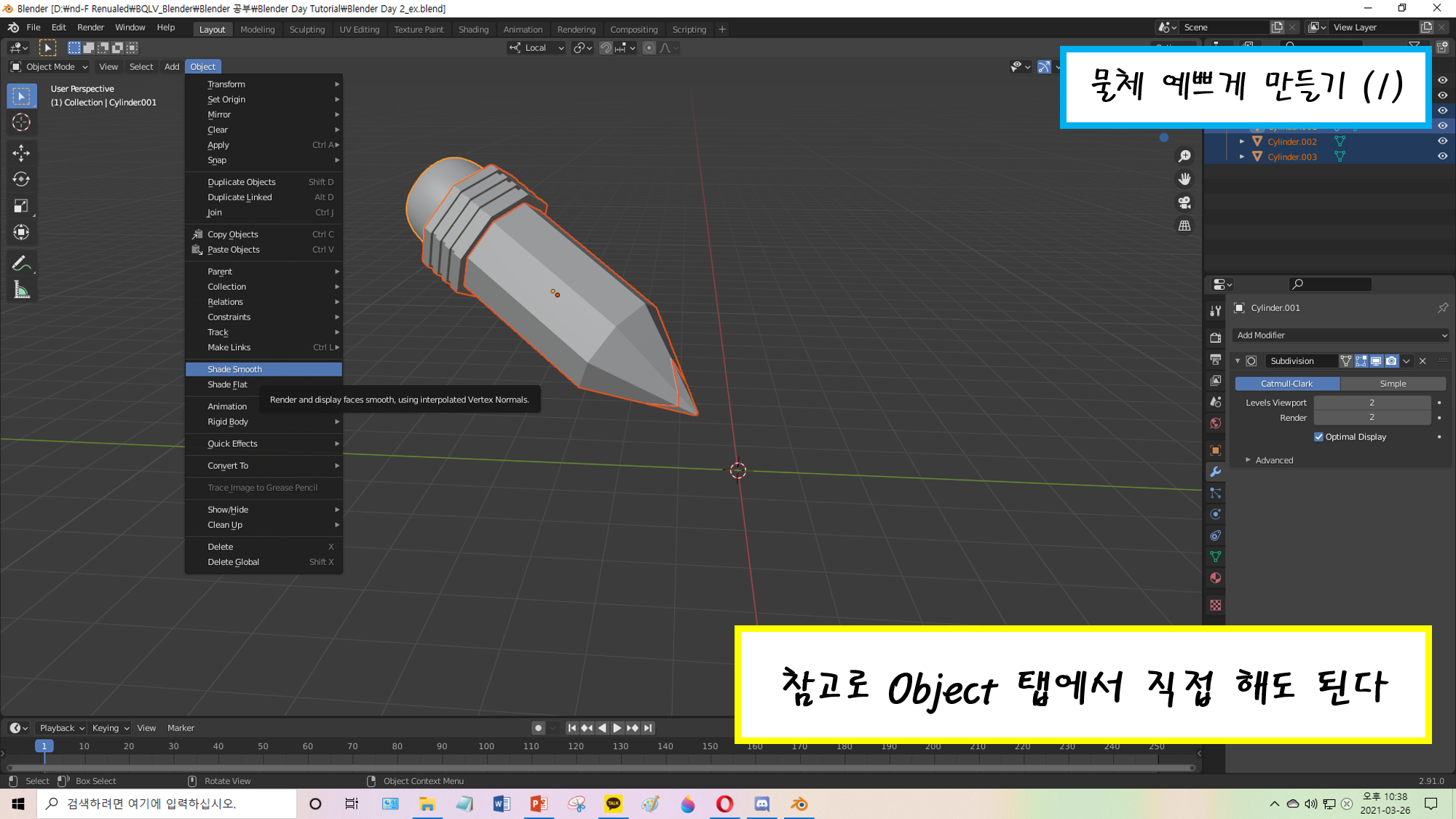Switch to the Sculpting workspace tab
The height and width of the screenshot is (819, 1456).
(306, 29)
